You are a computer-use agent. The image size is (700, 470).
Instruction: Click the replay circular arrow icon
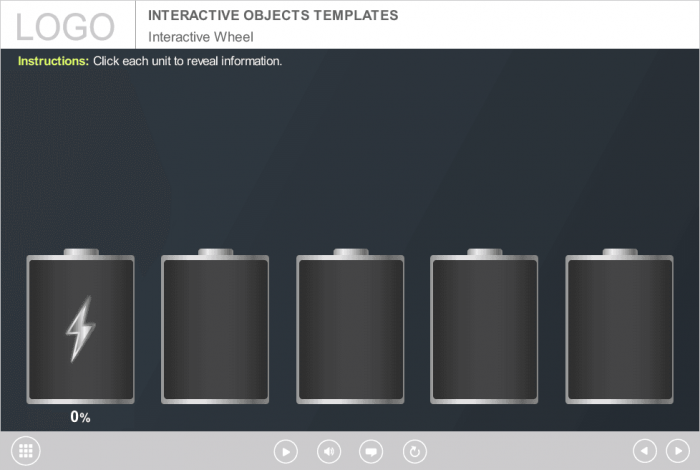pyautogui.click(x=414, y=451)
